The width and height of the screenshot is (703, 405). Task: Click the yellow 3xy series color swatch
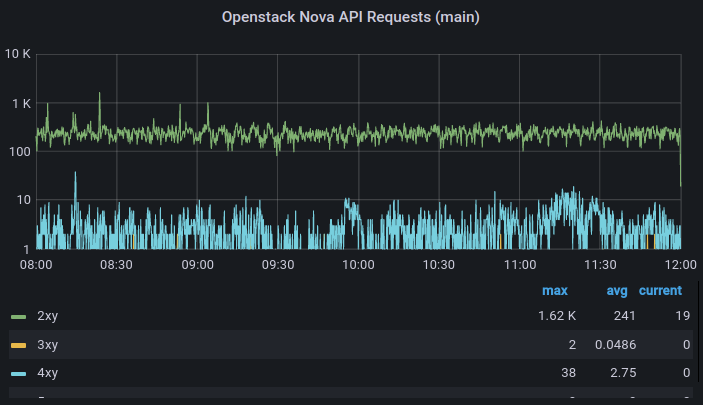(x=18, y=345)
